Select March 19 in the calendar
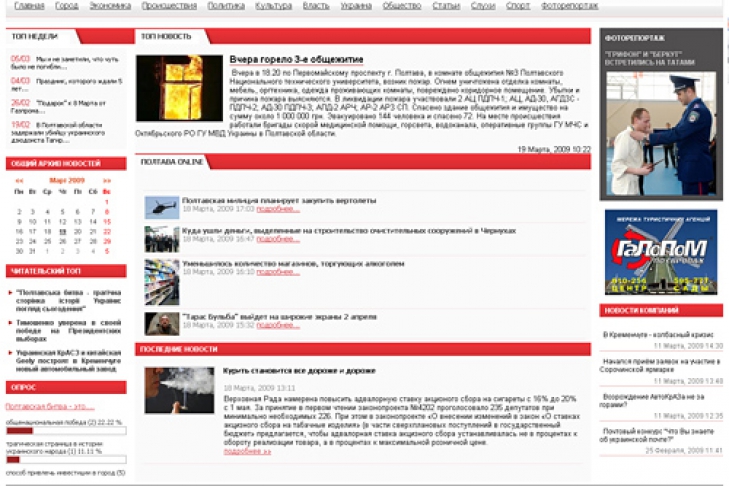729x486 pixels. (x=63, y=231)
